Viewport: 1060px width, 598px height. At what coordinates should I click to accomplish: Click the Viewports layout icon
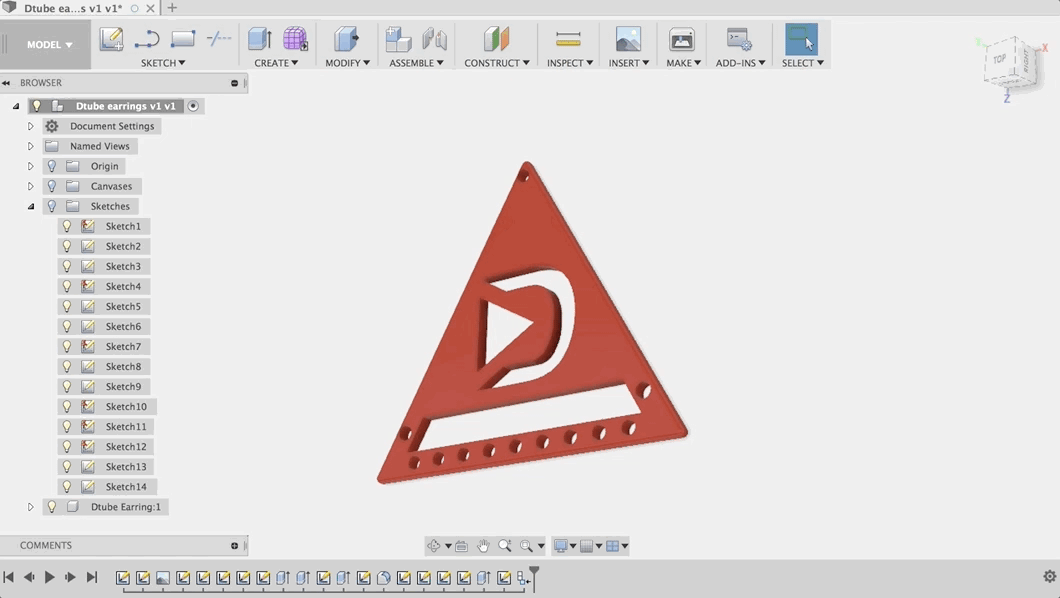612,546
